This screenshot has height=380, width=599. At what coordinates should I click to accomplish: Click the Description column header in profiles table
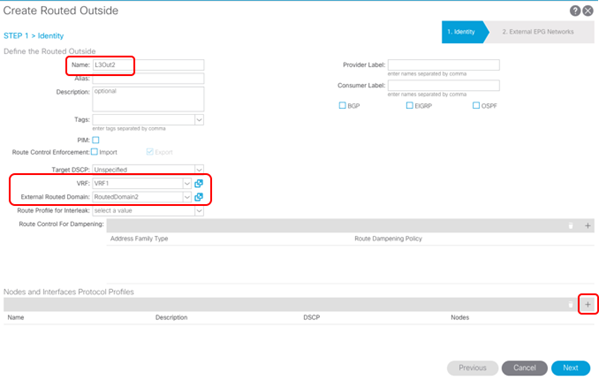coord(171,317)
